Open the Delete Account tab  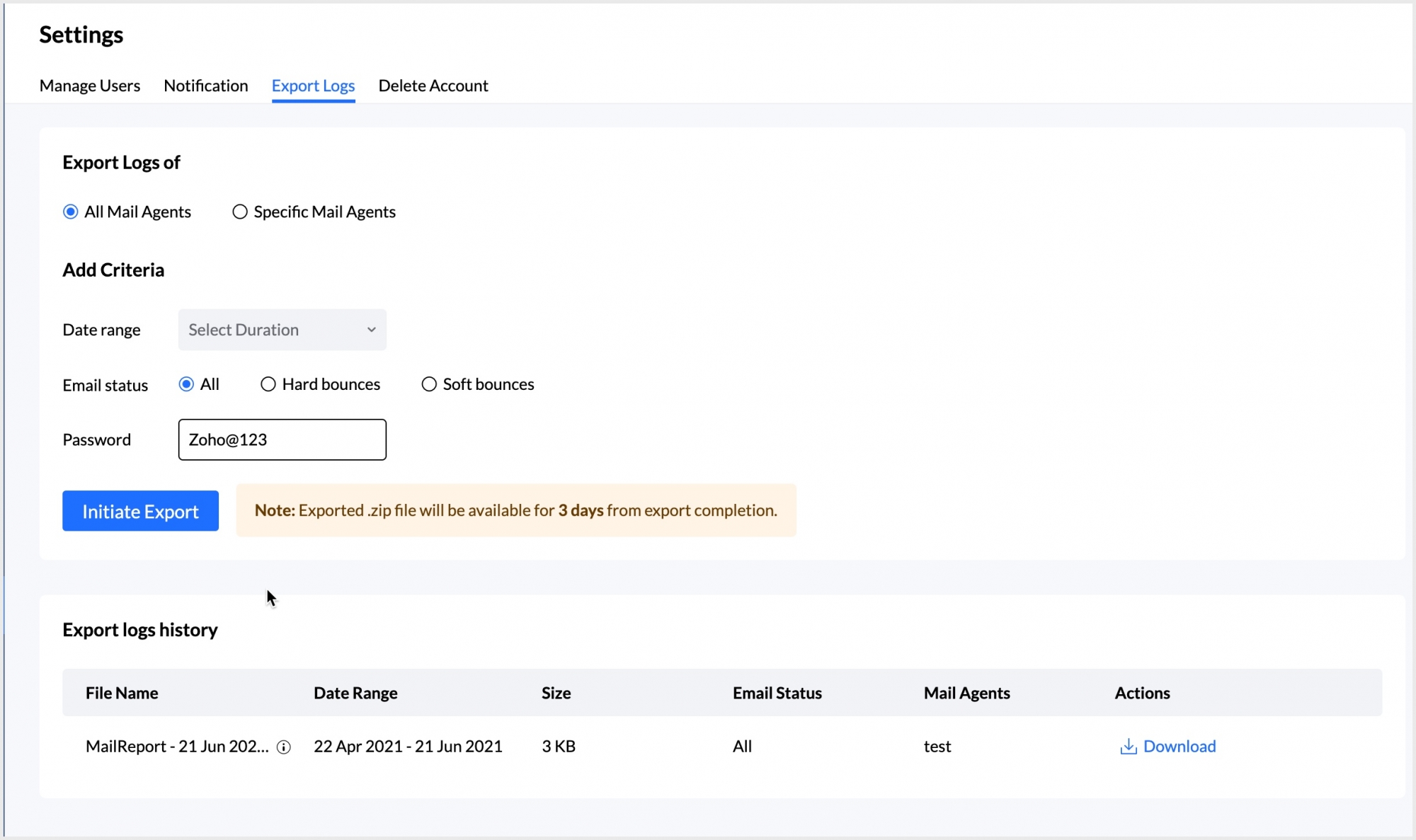click(x=433, y=86)
